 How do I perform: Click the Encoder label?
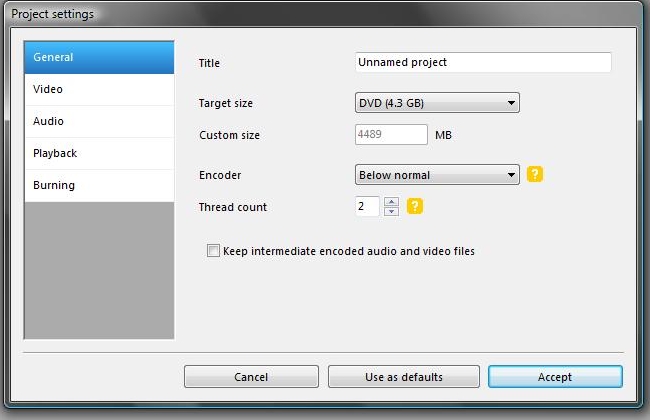[220, 175]
